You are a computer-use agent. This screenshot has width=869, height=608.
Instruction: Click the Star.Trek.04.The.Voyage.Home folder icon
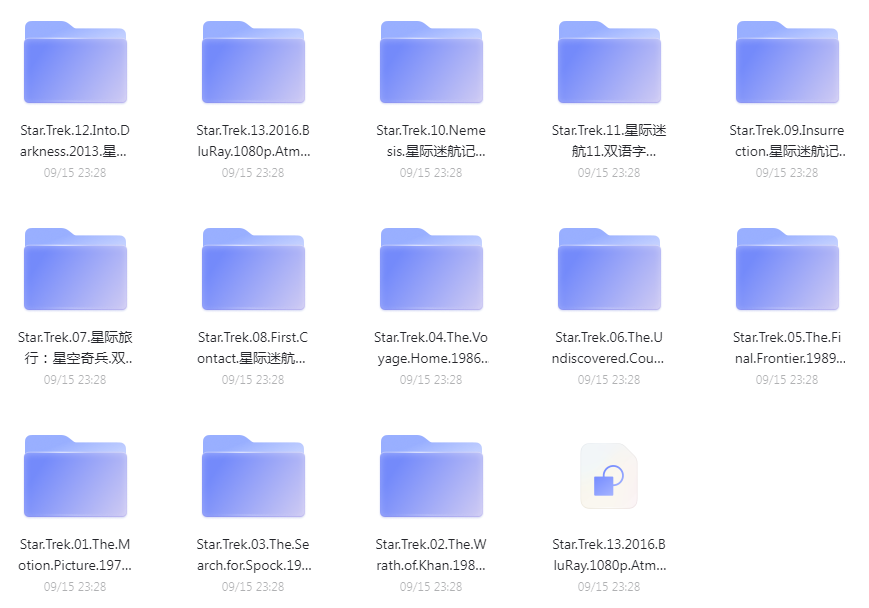[431, 269]
